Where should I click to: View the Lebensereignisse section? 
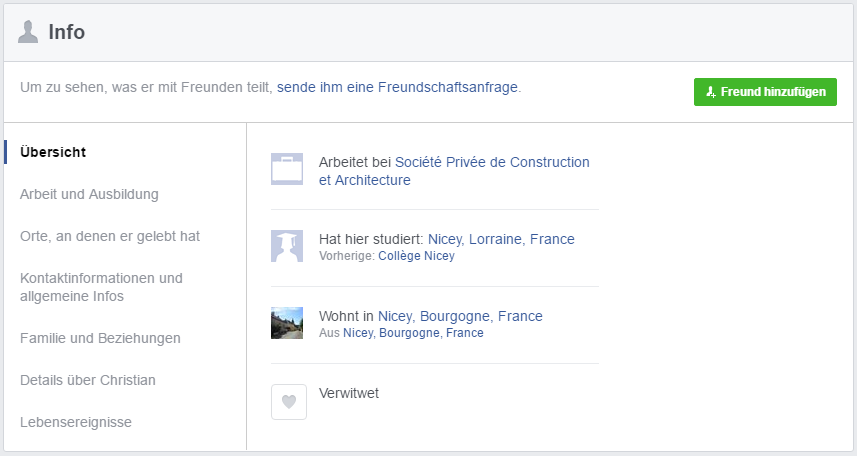coord(76,422)
